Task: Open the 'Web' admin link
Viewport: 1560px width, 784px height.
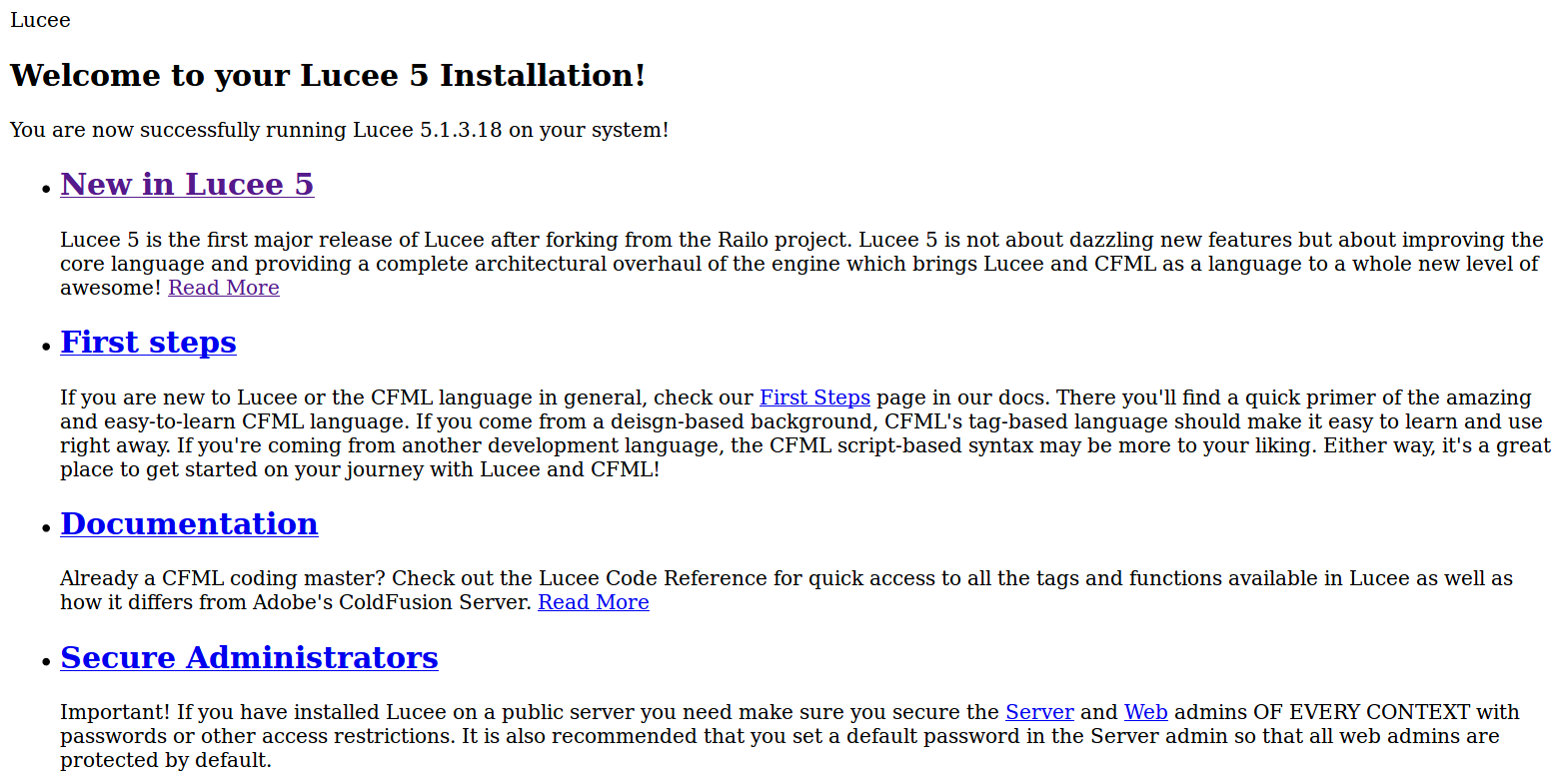Action: tap(1145, 712)
